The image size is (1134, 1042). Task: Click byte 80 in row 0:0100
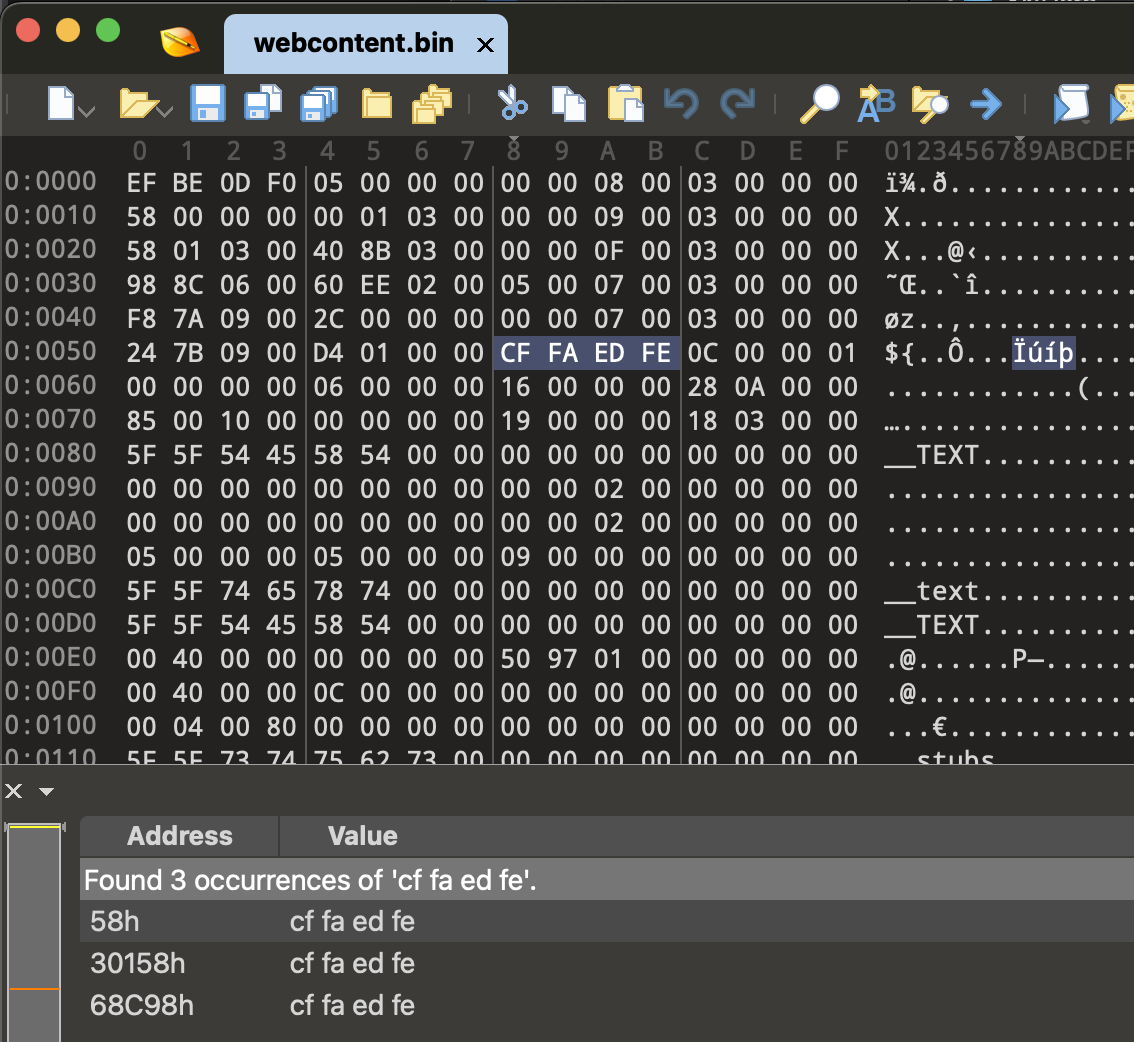point(281,727)
